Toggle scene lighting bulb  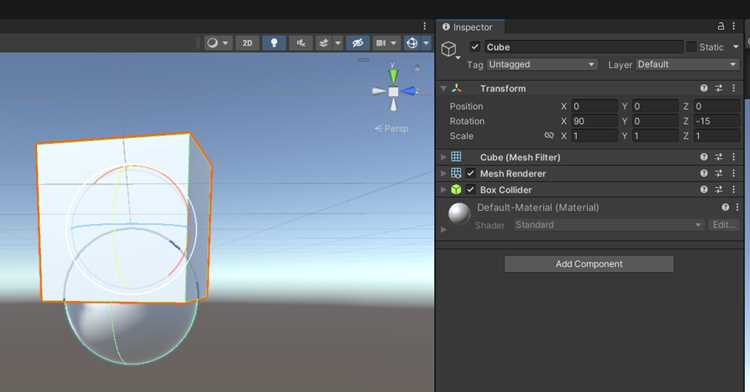[274, 43]
